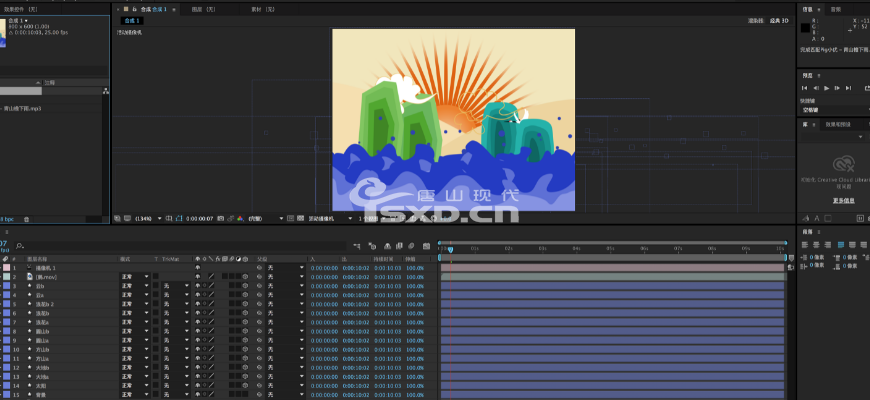Click the composition thumbnail in Project panel

[x=3, y=33]
